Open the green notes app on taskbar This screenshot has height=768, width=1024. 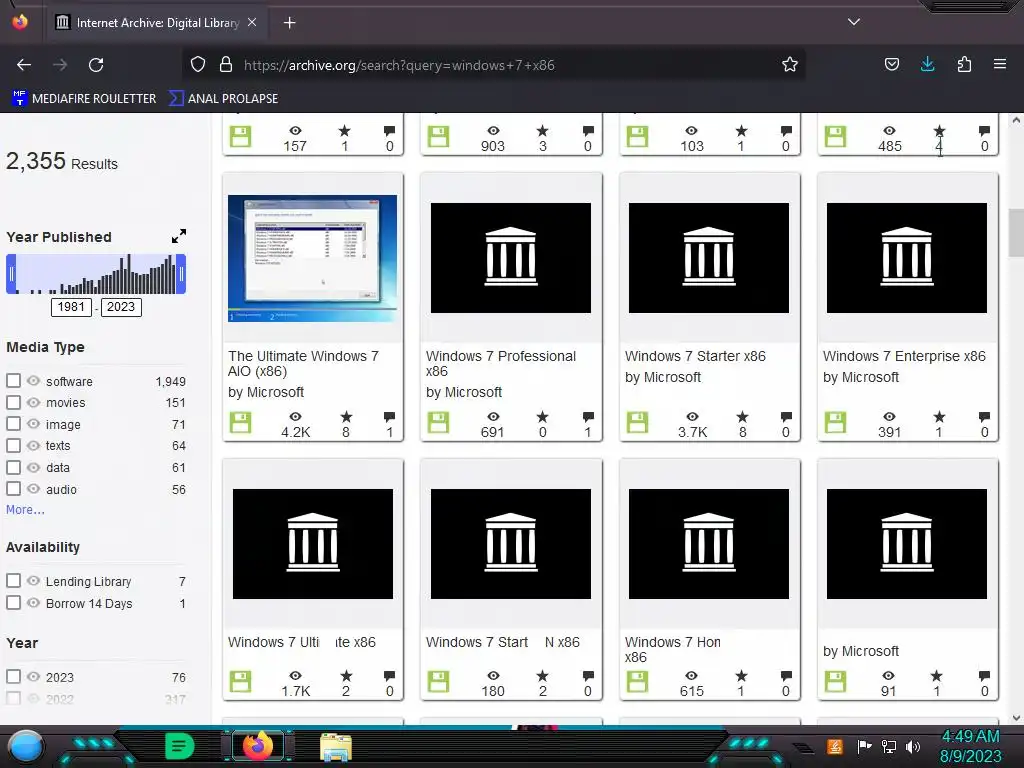click(180, 746)
